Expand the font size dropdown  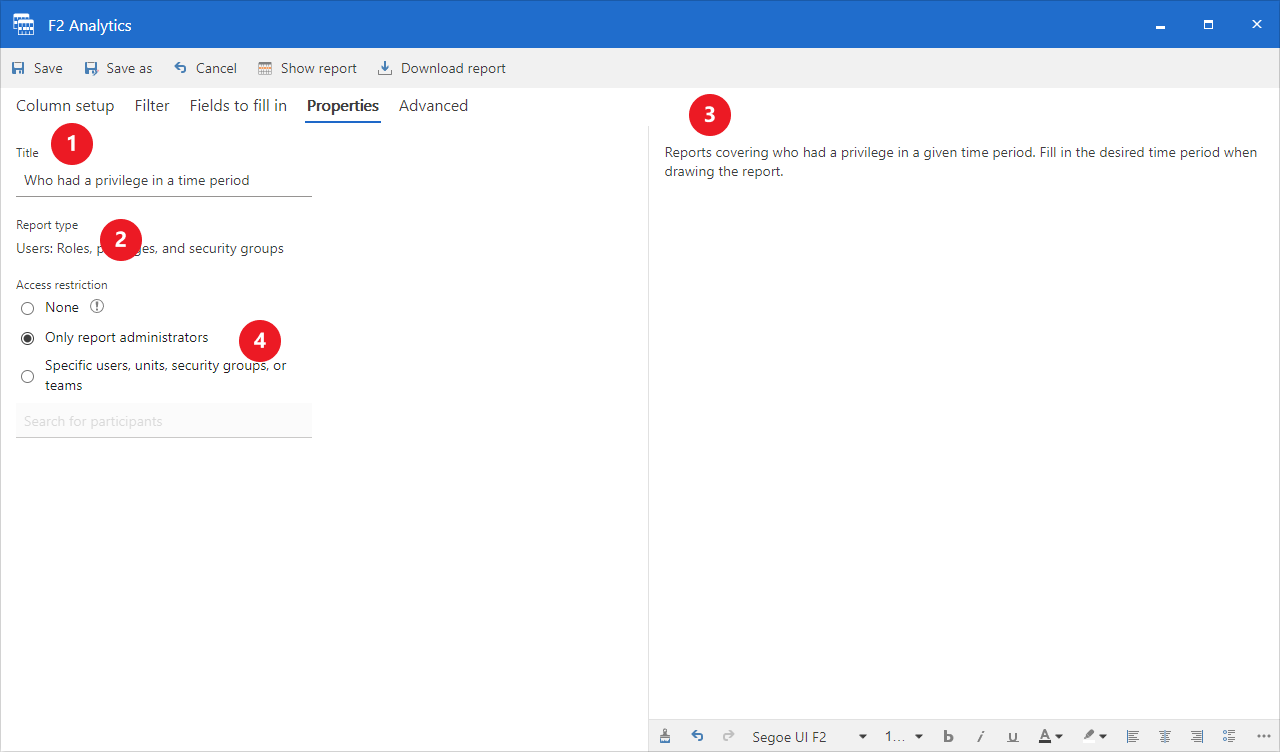tap(904, 737)
